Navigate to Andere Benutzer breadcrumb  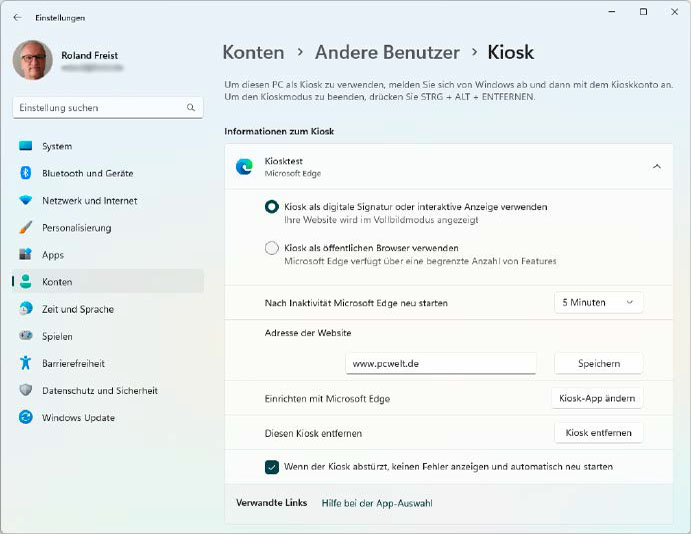pyautogui.click(x=387, y=52)
